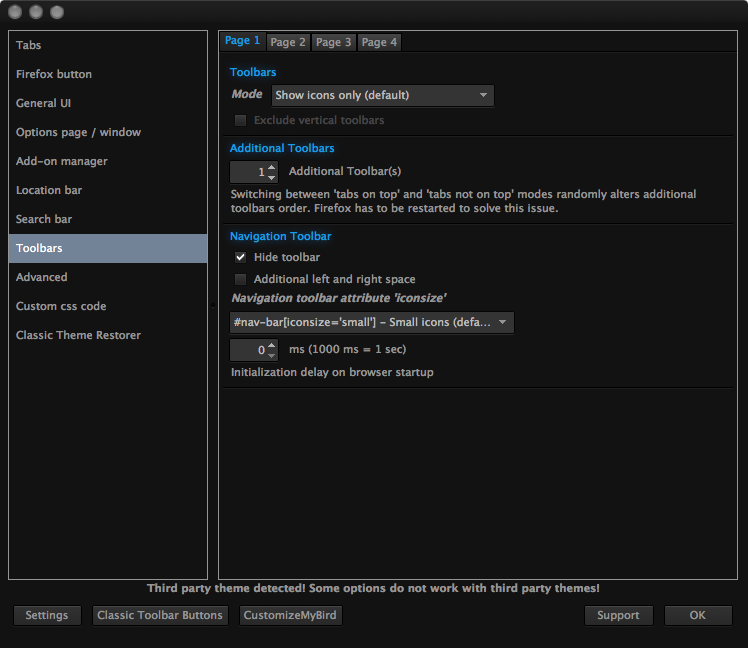748x648 pixels.
Task: Decrease Additional Toolbar(s) count with down arrow
Action: click(271, 178)
